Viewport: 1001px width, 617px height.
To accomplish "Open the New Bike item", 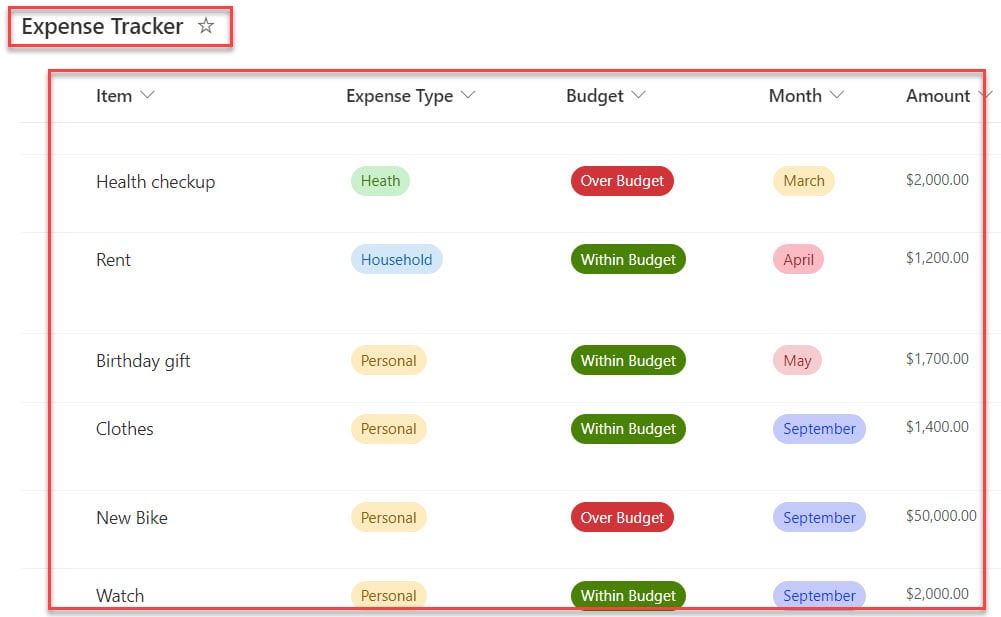I will click(132, 517).
